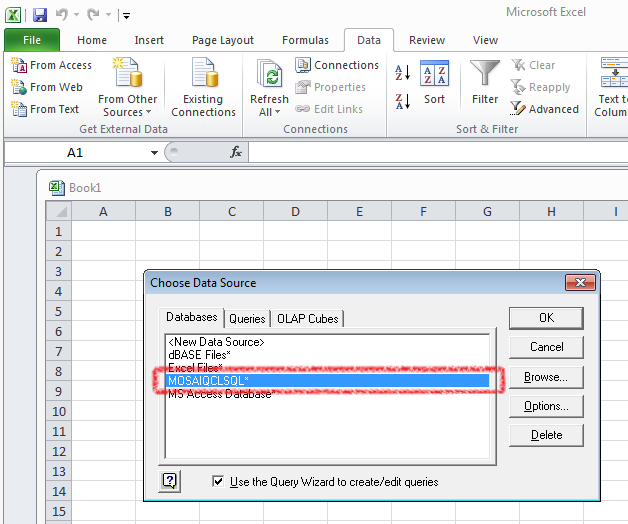
Task: Save the workbook with the floppy disk icon
Action: (40, 15)
